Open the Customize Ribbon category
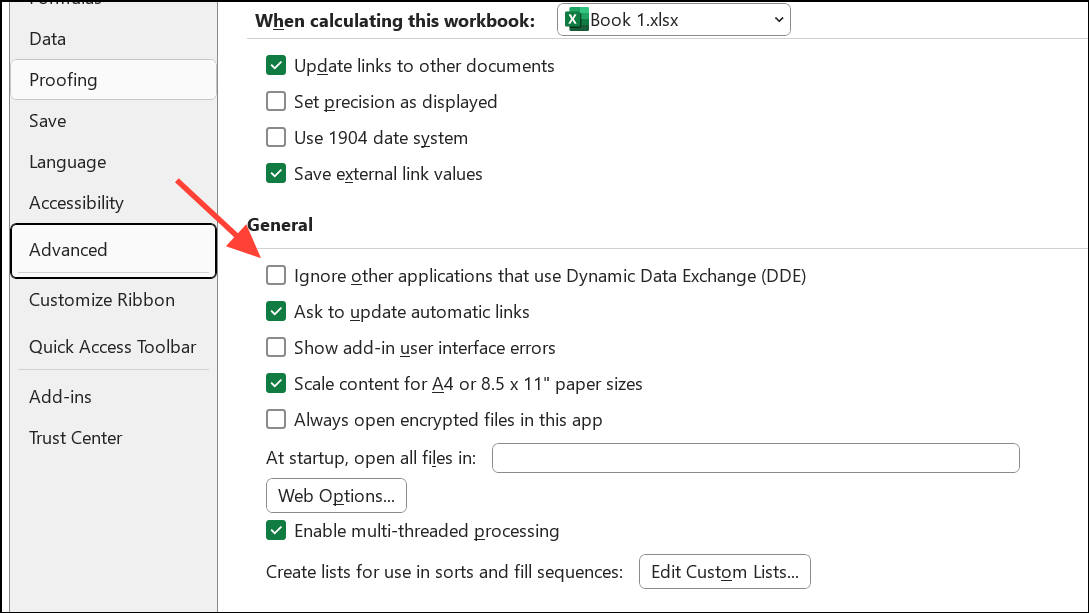The height and width of the screenshot is (613, 1089). 101,300
